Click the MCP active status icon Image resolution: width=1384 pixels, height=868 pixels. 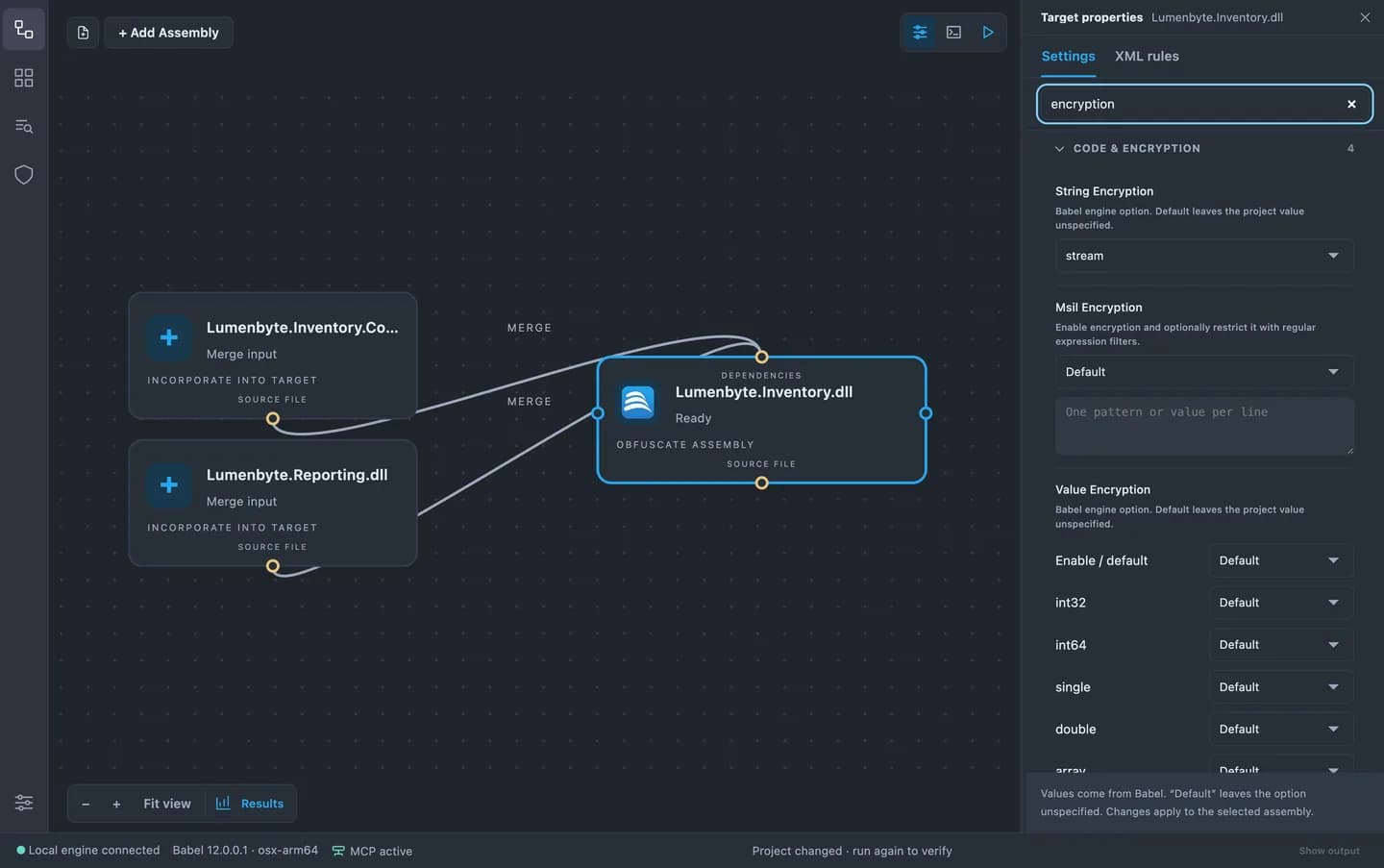tap(338, 851)
